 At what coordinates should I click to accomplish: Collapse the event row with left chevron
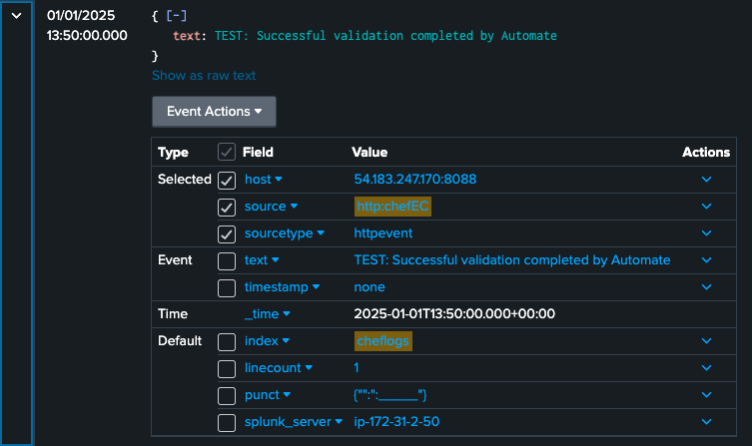coord(16,16)
